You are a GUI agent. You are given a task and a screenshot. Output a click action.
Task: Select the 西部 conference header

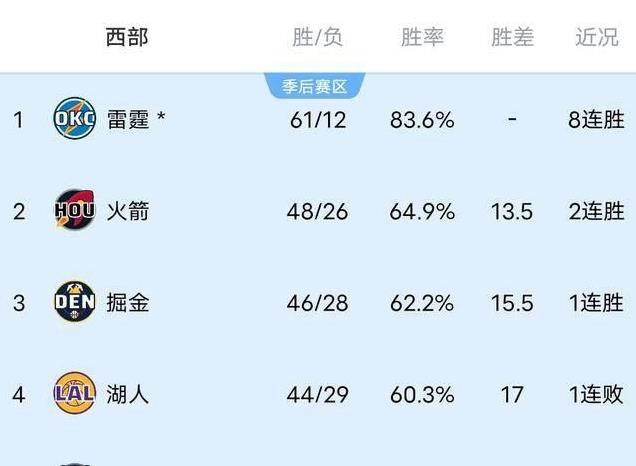(x=127, y=37)
